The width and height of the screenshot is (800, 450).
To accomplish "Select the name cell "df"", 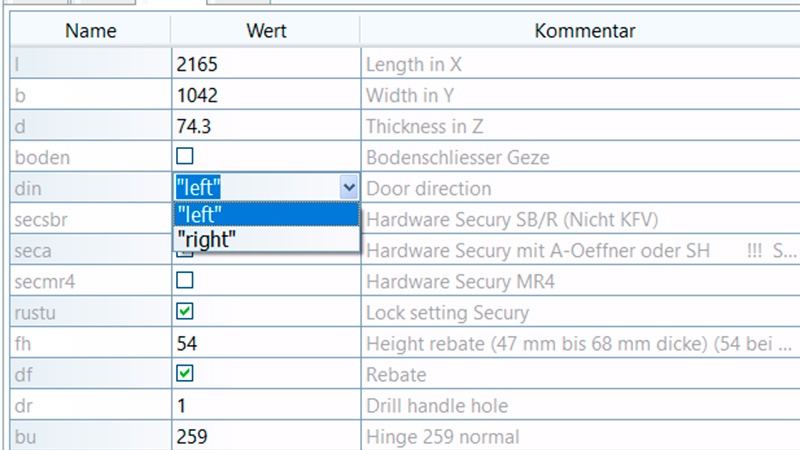I will (x=91, y=374).
